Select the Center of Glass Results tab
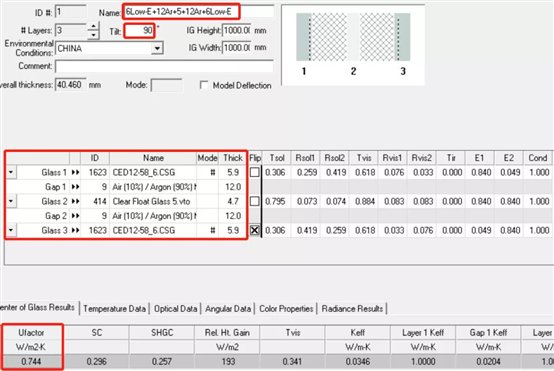The width and height of the screenshot is (554, 371). coord(37,307)
